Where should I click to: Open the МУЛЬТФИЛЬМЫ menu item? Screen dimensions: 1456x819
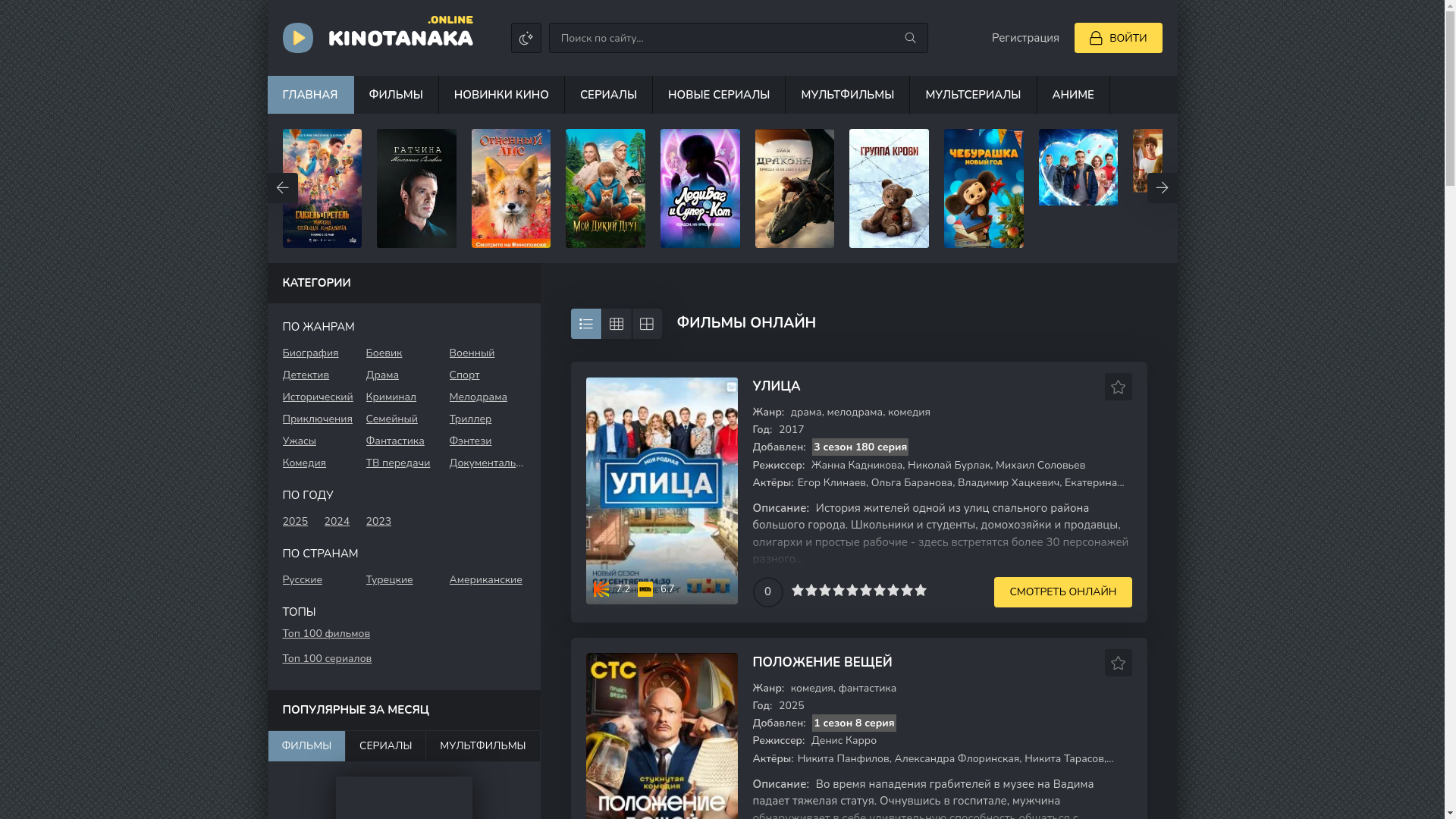847,95
